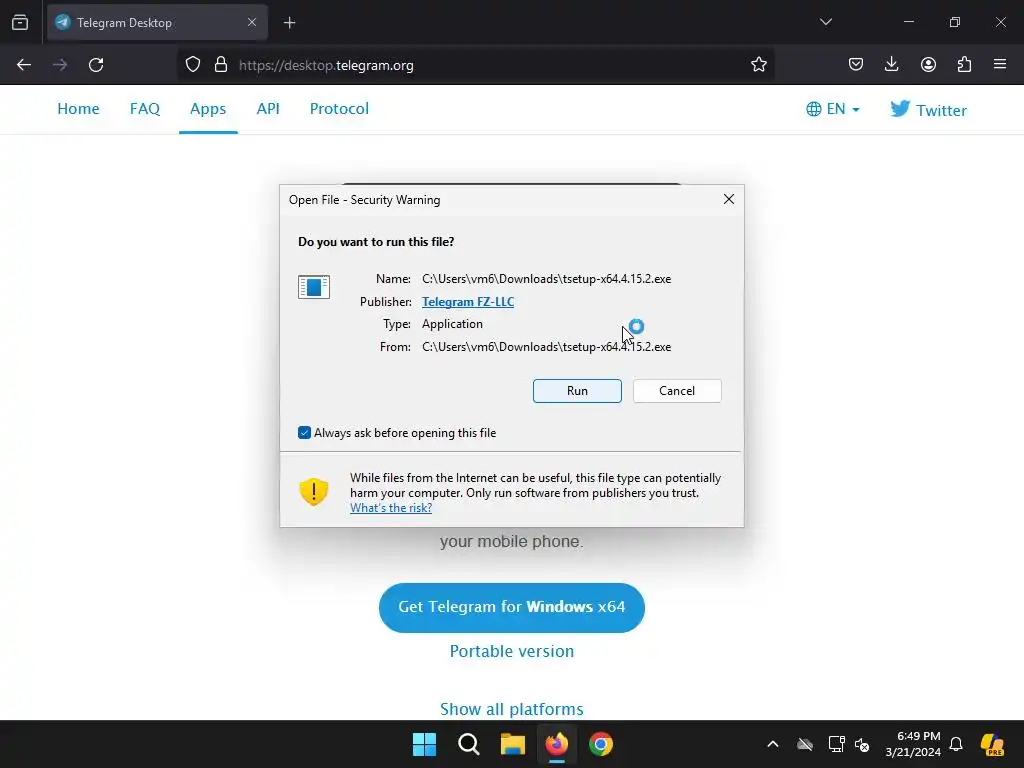Open the notifications bell icon
This screenshot has width=1024, height=768.
956,744
